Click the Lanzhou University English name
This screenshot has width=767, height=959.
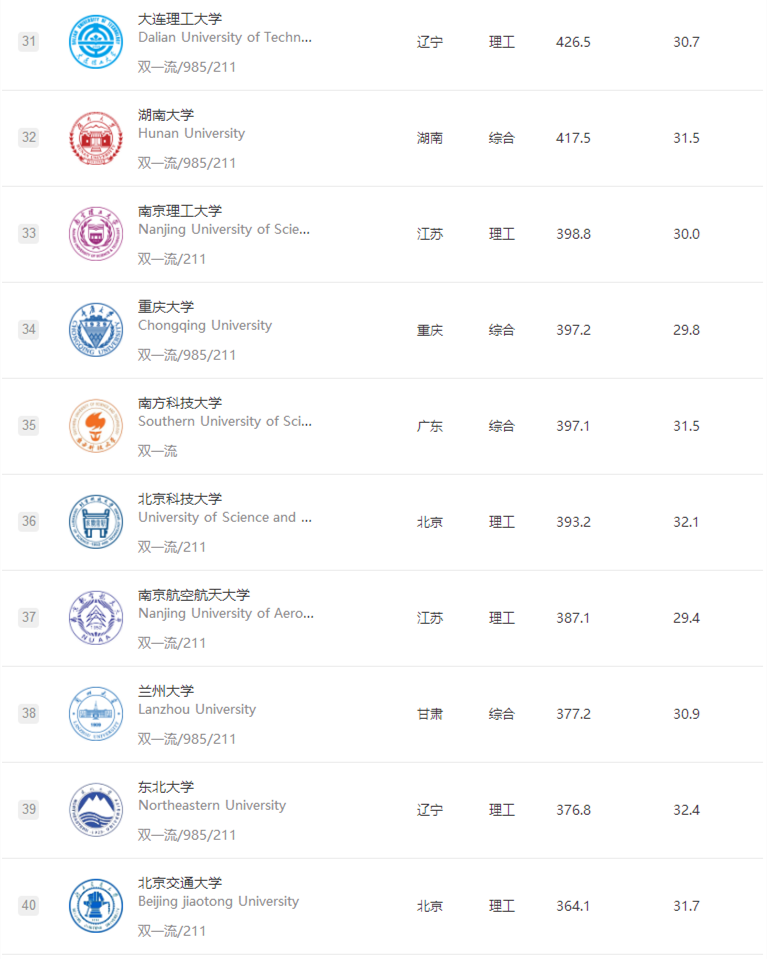coord(197,709)
